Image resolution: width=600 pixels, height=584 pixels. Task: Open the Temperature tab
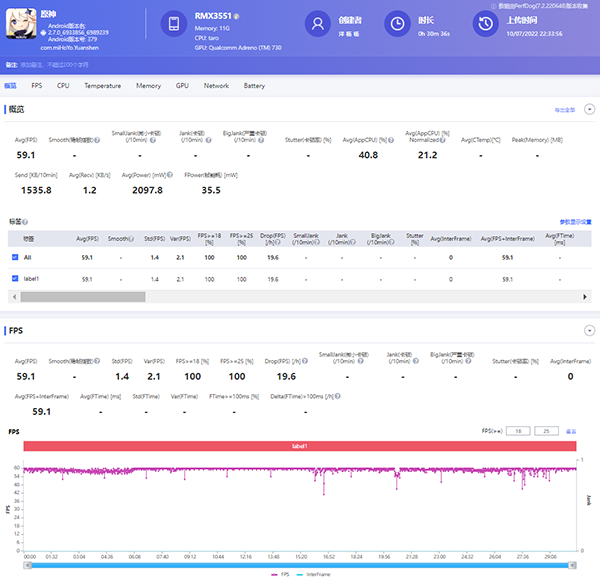pos(103,86)
